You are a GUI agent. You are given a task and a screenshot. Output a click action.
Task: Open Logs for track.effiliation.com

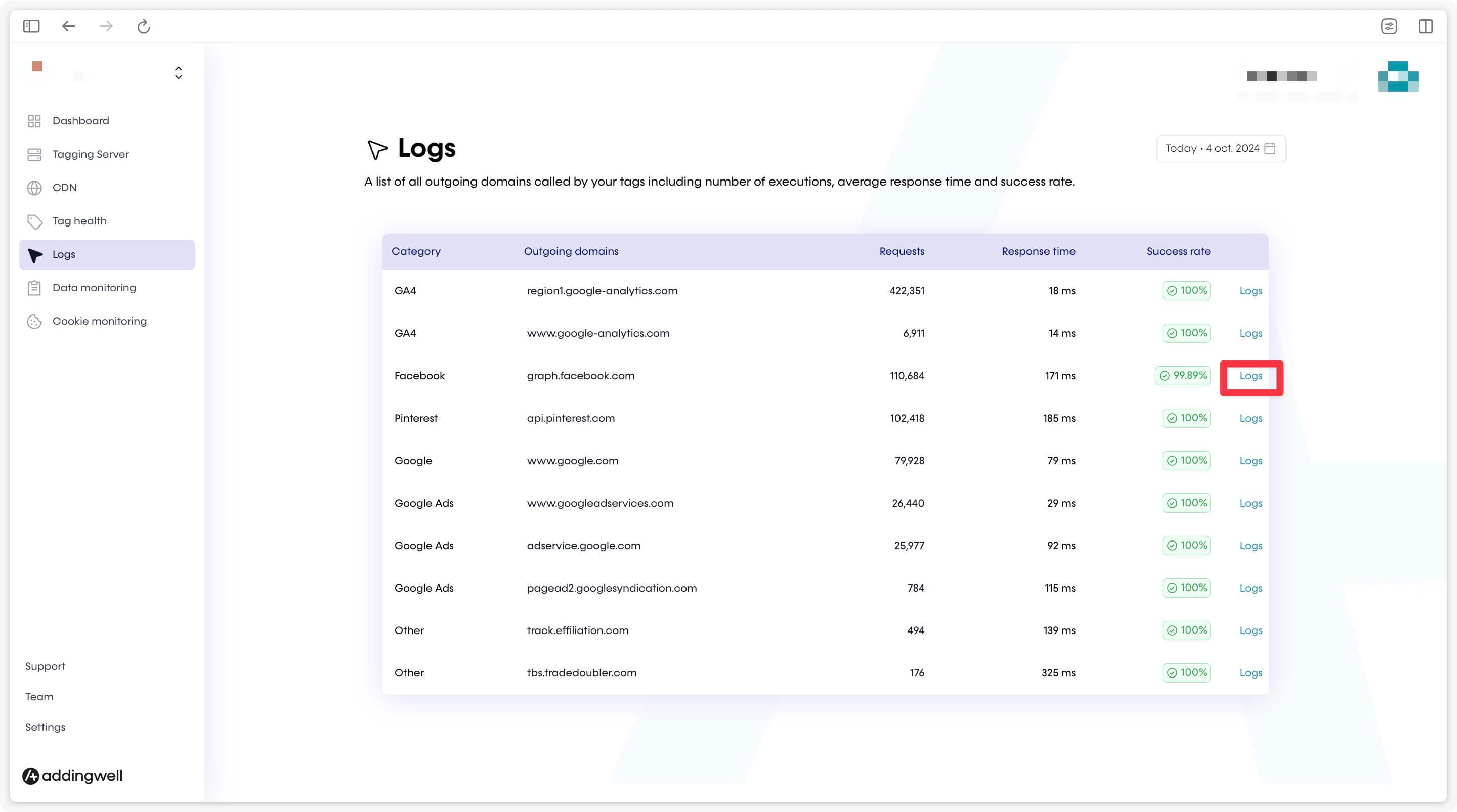(1251, 630)
